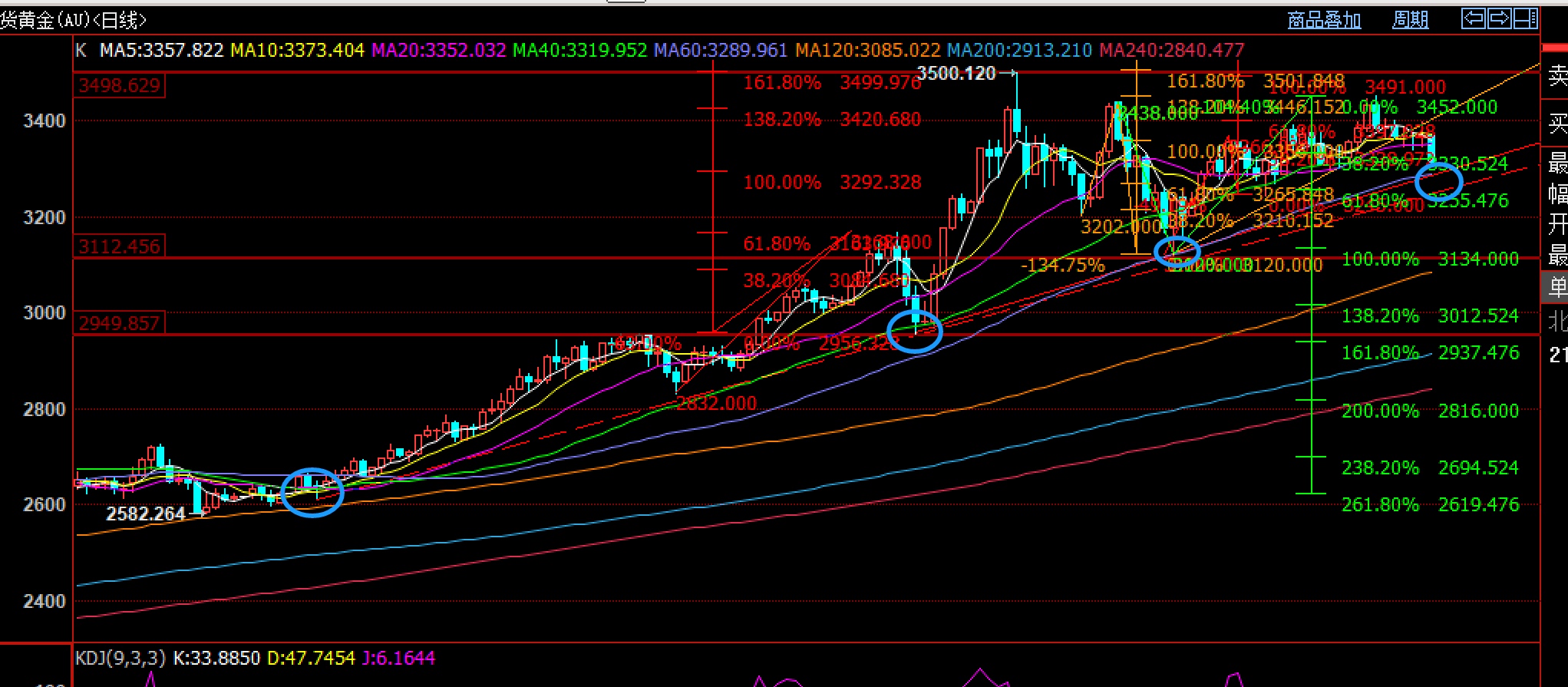Viewport: 1568px width, 687px height.
Task: Select the MA120 orange indicator label
Action: click(867, 51)
